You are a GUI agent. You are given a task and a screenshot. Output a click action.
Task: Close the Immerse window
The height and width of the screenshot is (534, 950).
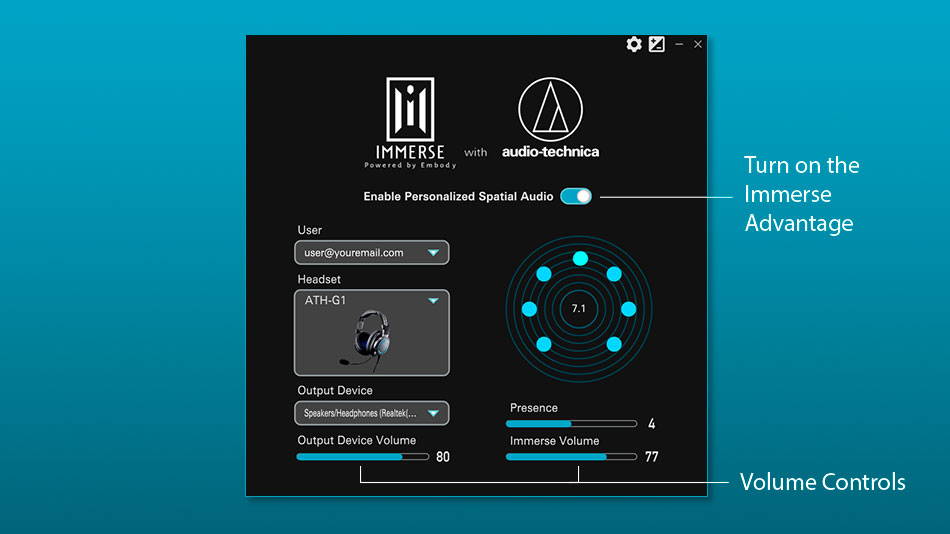698,44
